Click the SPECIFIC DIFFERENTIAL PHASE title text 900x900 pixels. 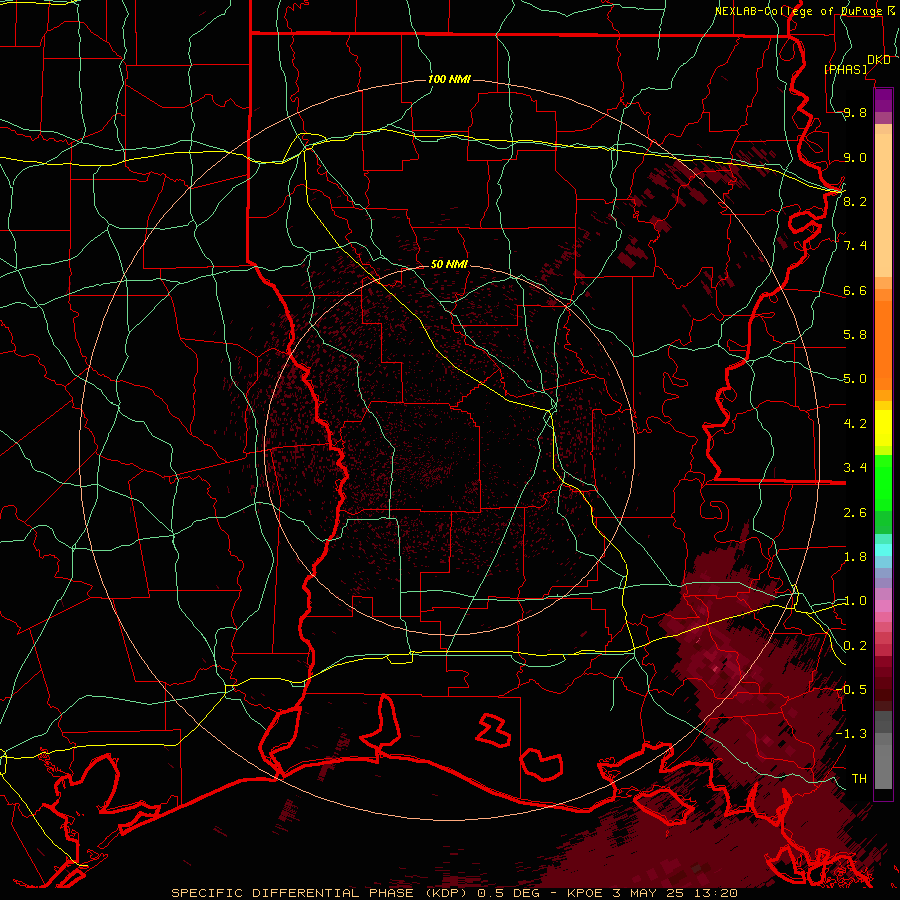point(292,893)
